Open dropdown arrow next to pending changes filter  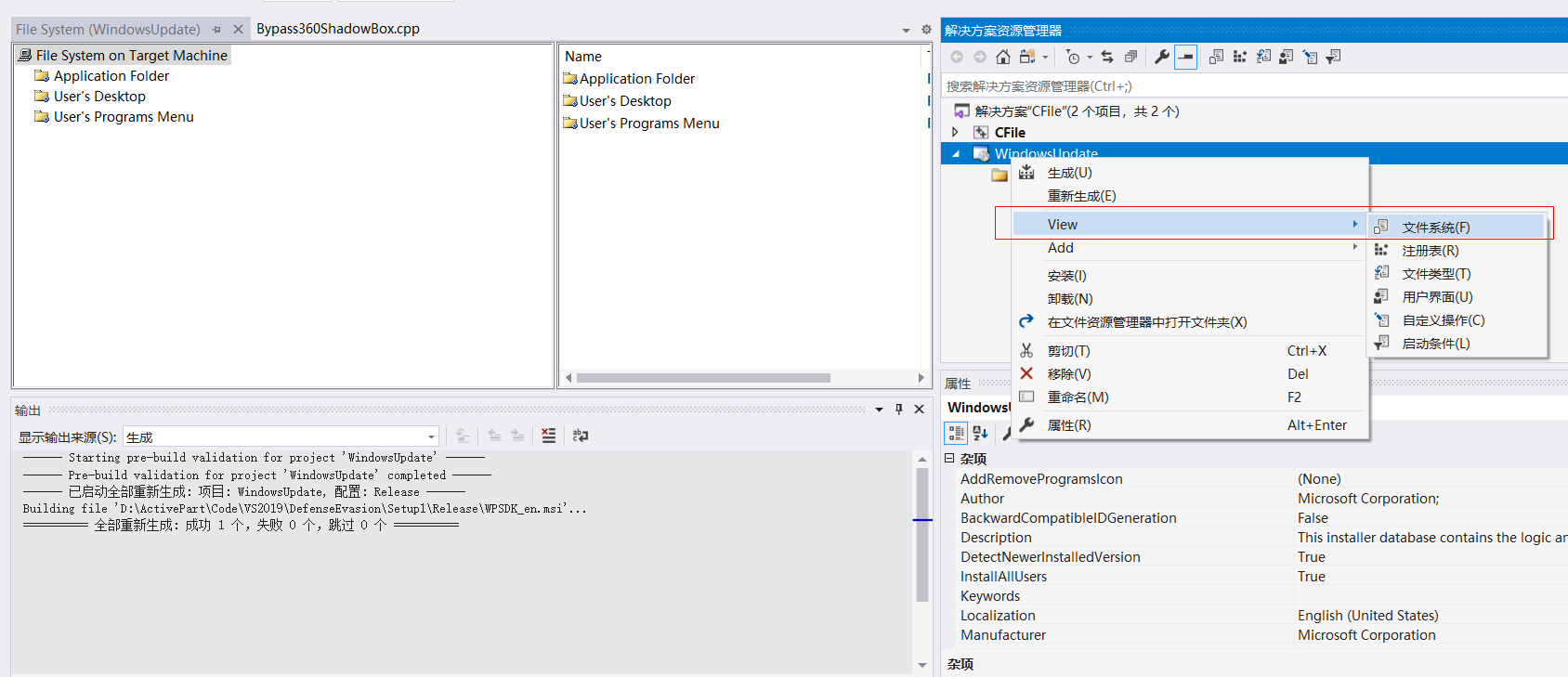tap(1091, 58)
